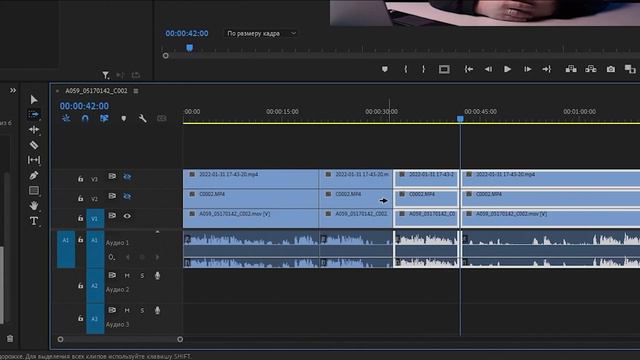640x360 pixels.
Task: Click the timeline playhead marker
Action: pyautogui.click(x=460, y=118)
